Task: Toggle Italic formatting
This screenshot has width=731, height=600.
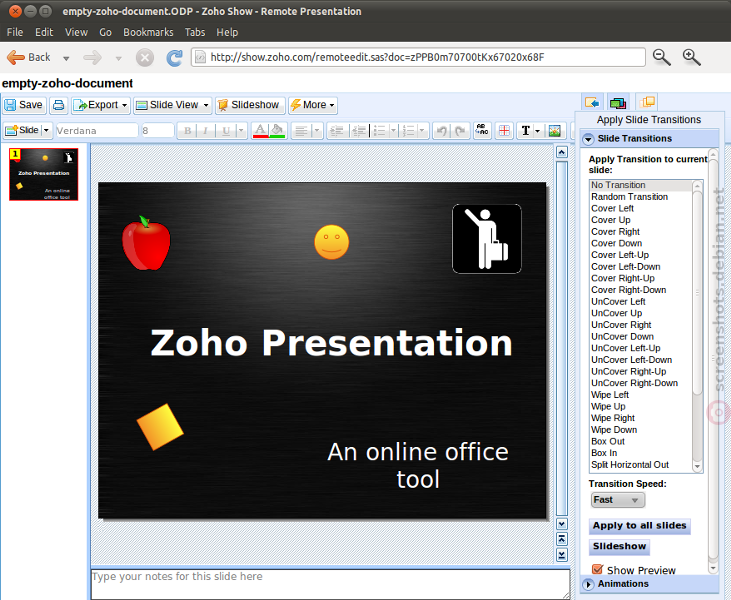Action: click(x=205, y=131)
